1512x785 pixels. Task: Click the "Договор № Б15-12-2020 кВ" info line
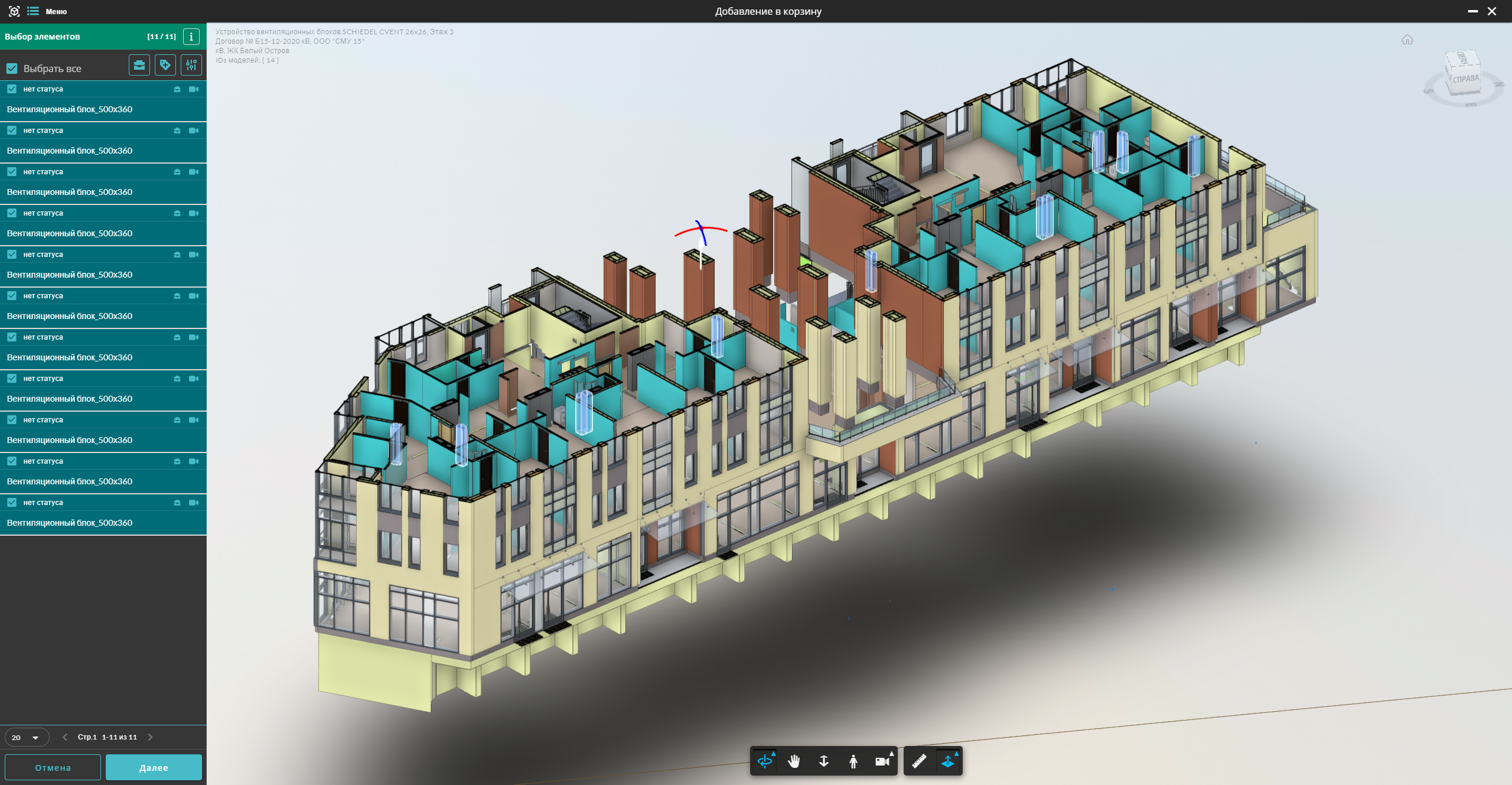pyautogui.click(x=289, y=41)
